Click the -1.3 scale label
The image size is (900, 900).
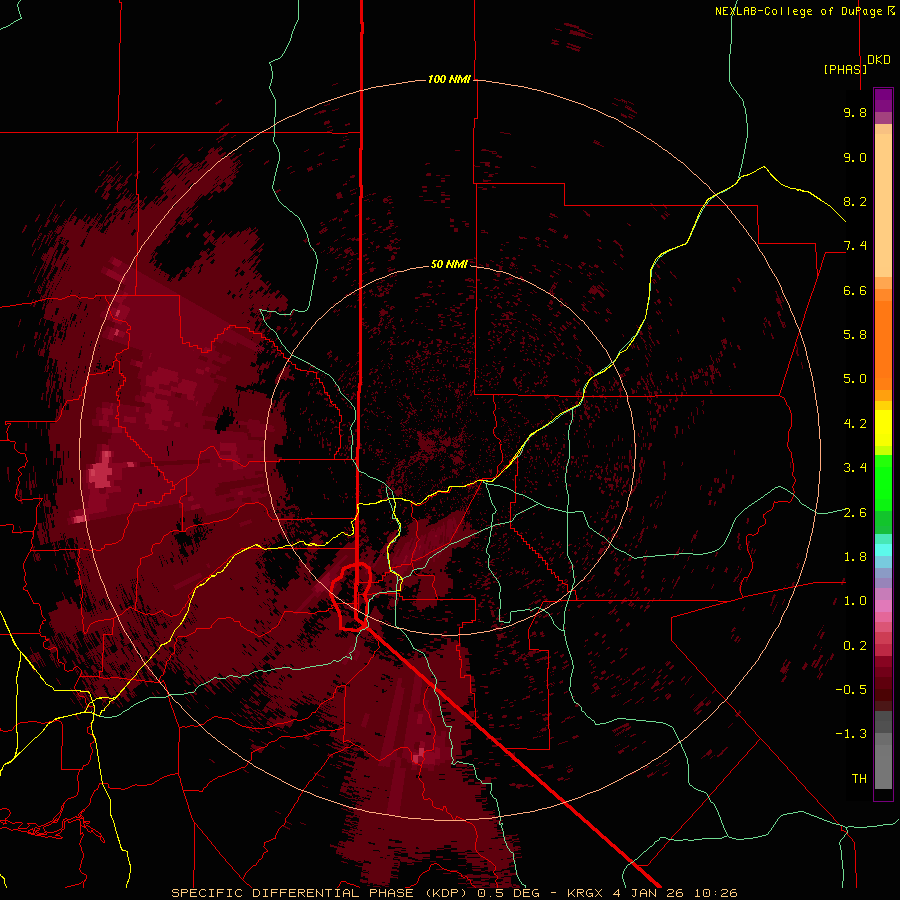click(851, 734)
